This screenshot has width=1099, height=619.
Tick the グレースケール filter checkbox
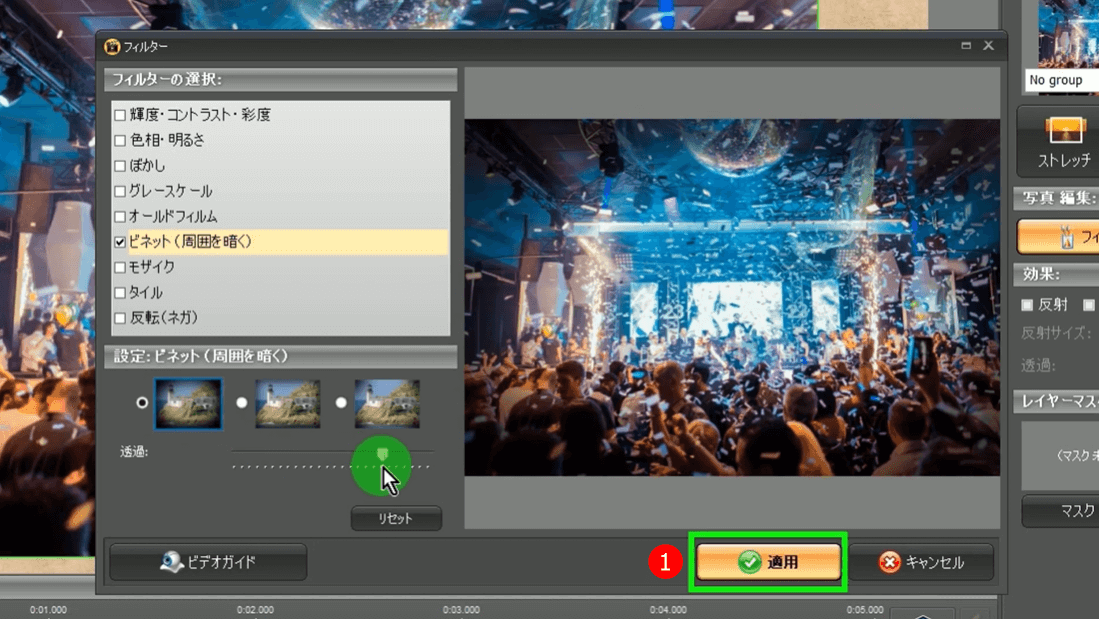[120, 191]
